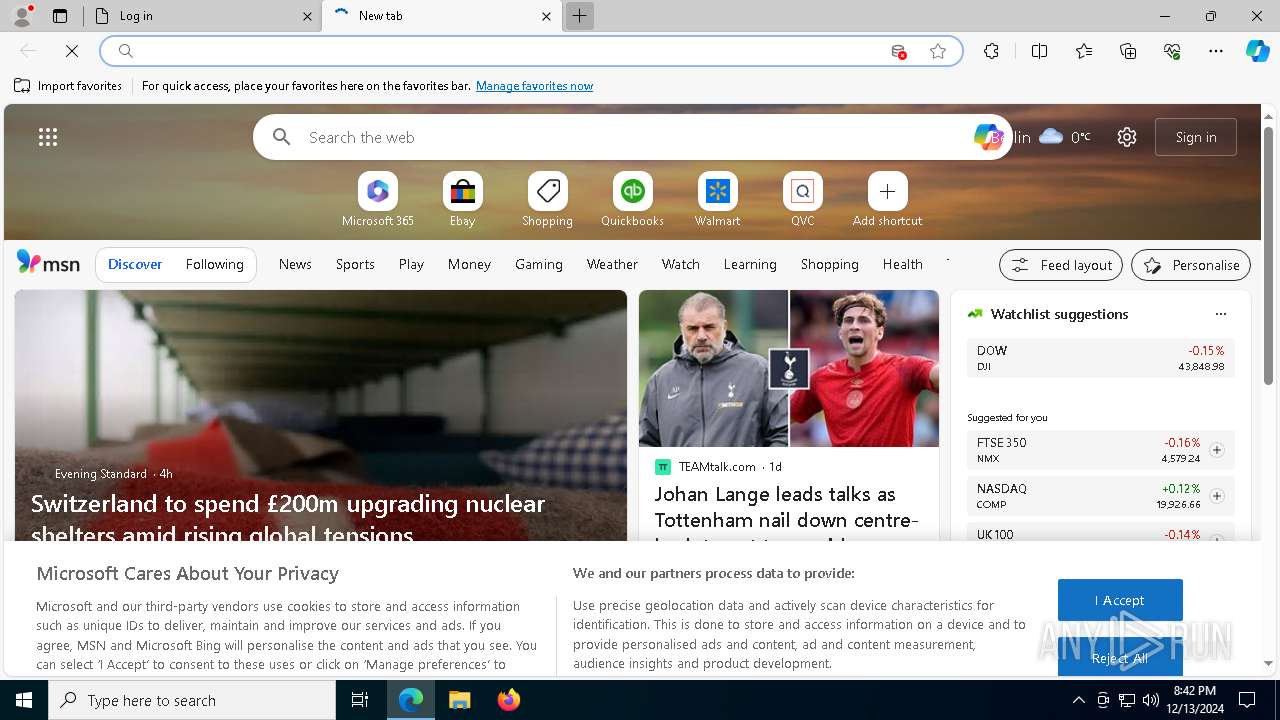Open the Copilot sidebar icon
This screenshot has height=720, width=1280.
point(1257,51)
